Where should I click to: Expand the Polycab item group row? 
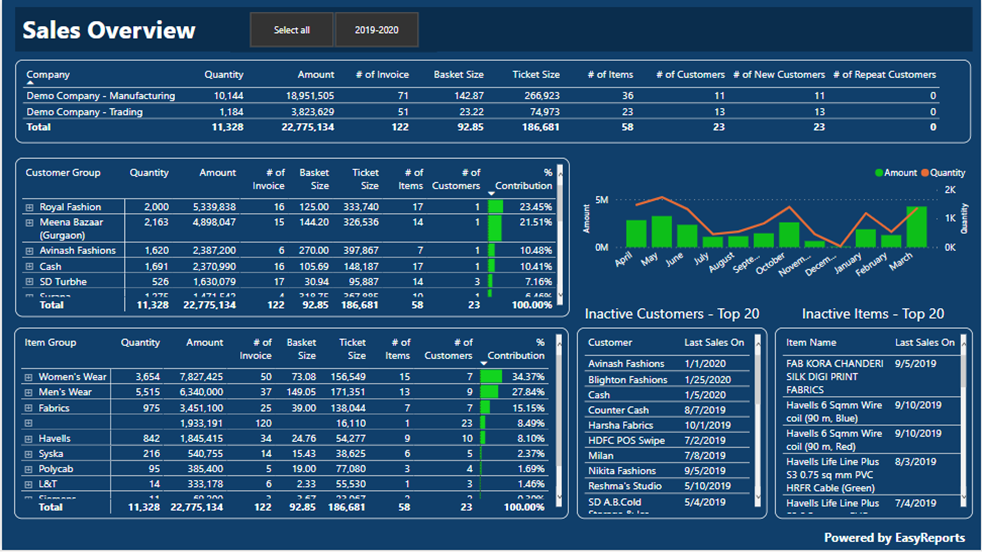(28, 469)
